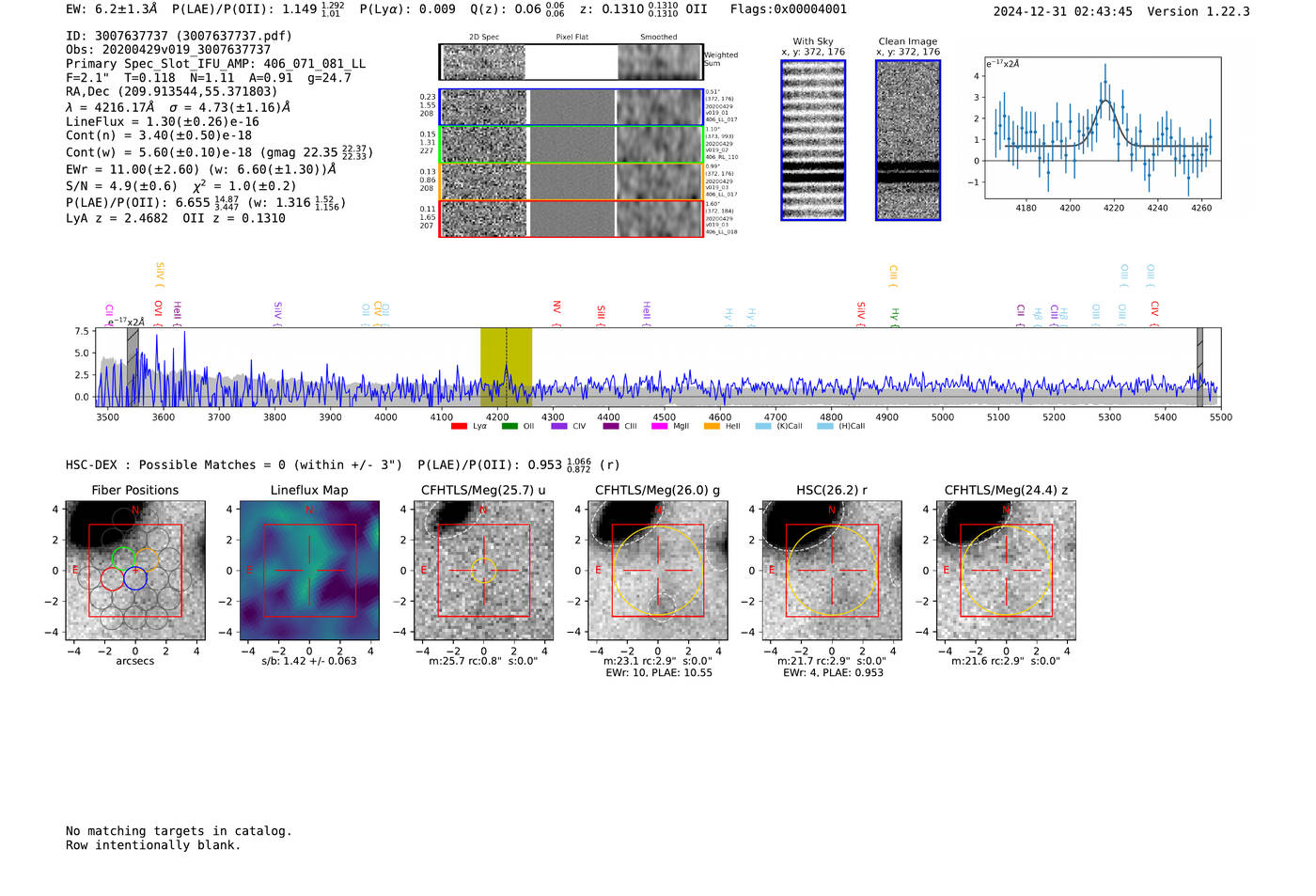Viewport: 1316px width, 896px height.
Task: Select the Obs: 20200429v019_3007637737 line
Action: (x=168, y=50)
